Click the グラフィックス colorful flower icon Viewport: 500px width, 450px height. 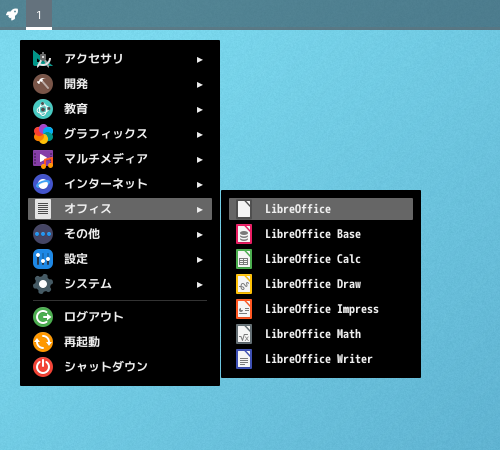[43, 134]
